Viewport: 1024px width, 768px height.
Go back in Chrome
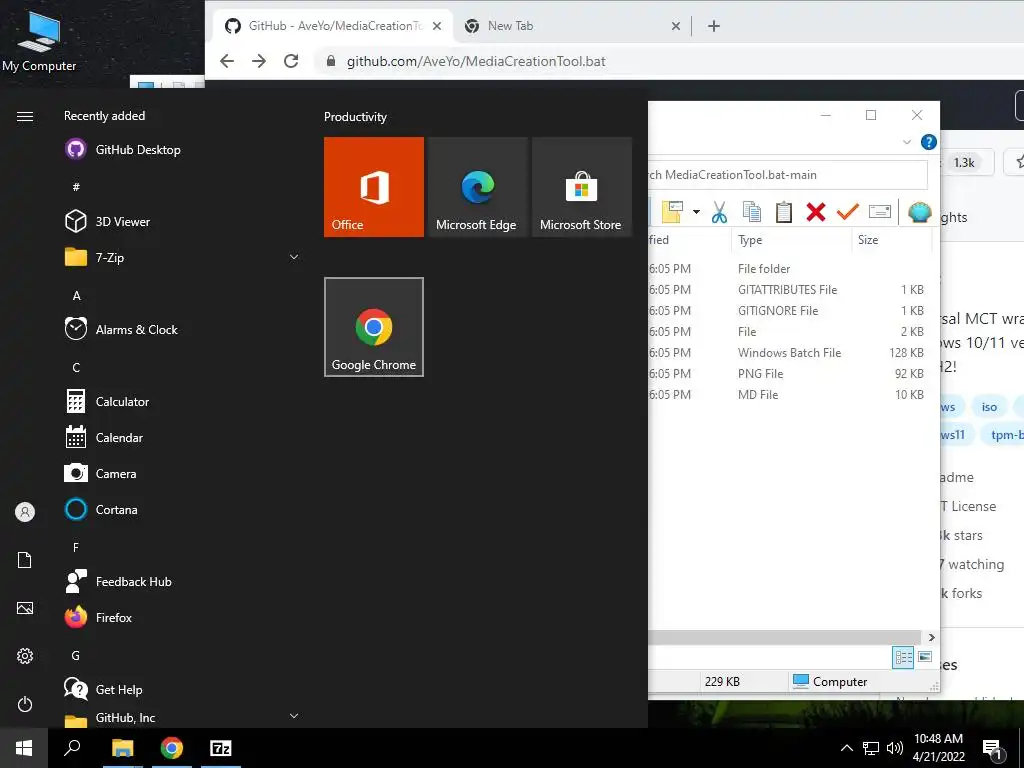point(227,61)
